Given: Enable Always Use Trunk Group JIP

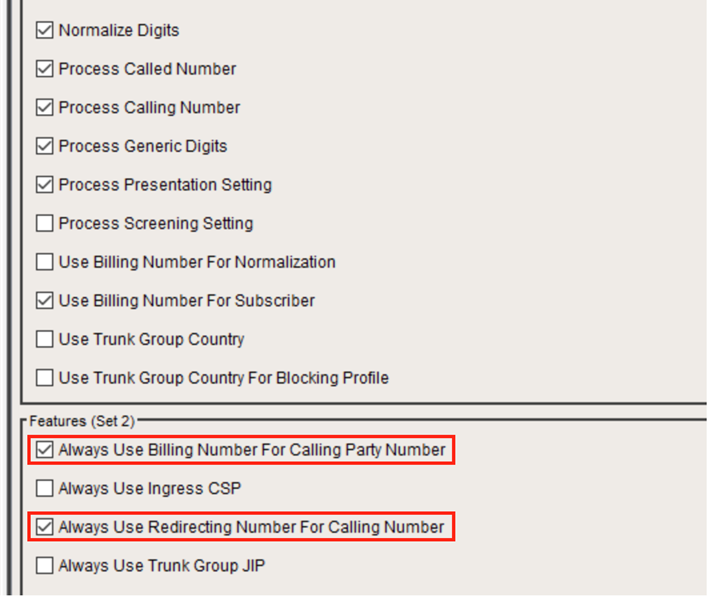Looking at the screenshot, I should coord(44,566).
